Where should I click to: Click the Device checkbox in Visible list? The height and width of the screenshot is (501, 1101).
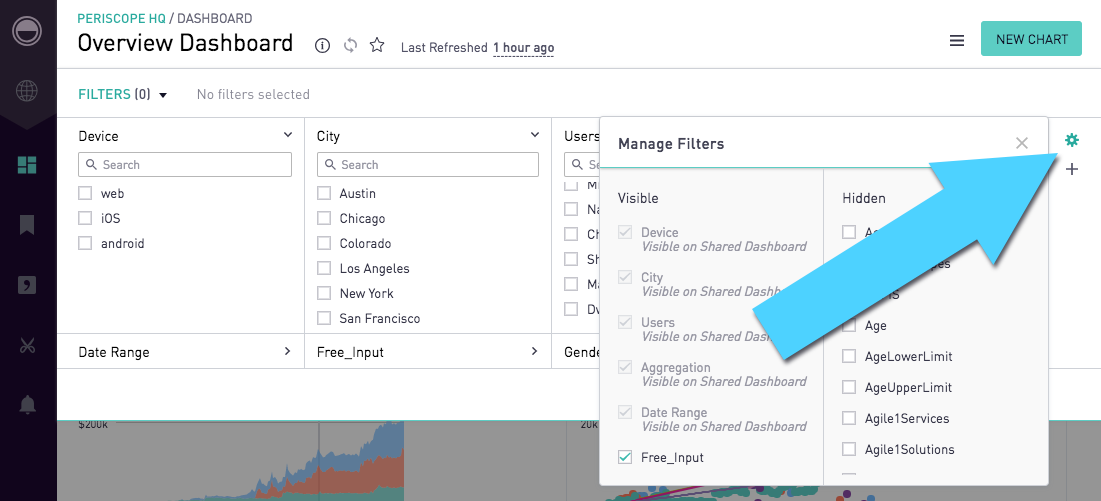[625, 232]
